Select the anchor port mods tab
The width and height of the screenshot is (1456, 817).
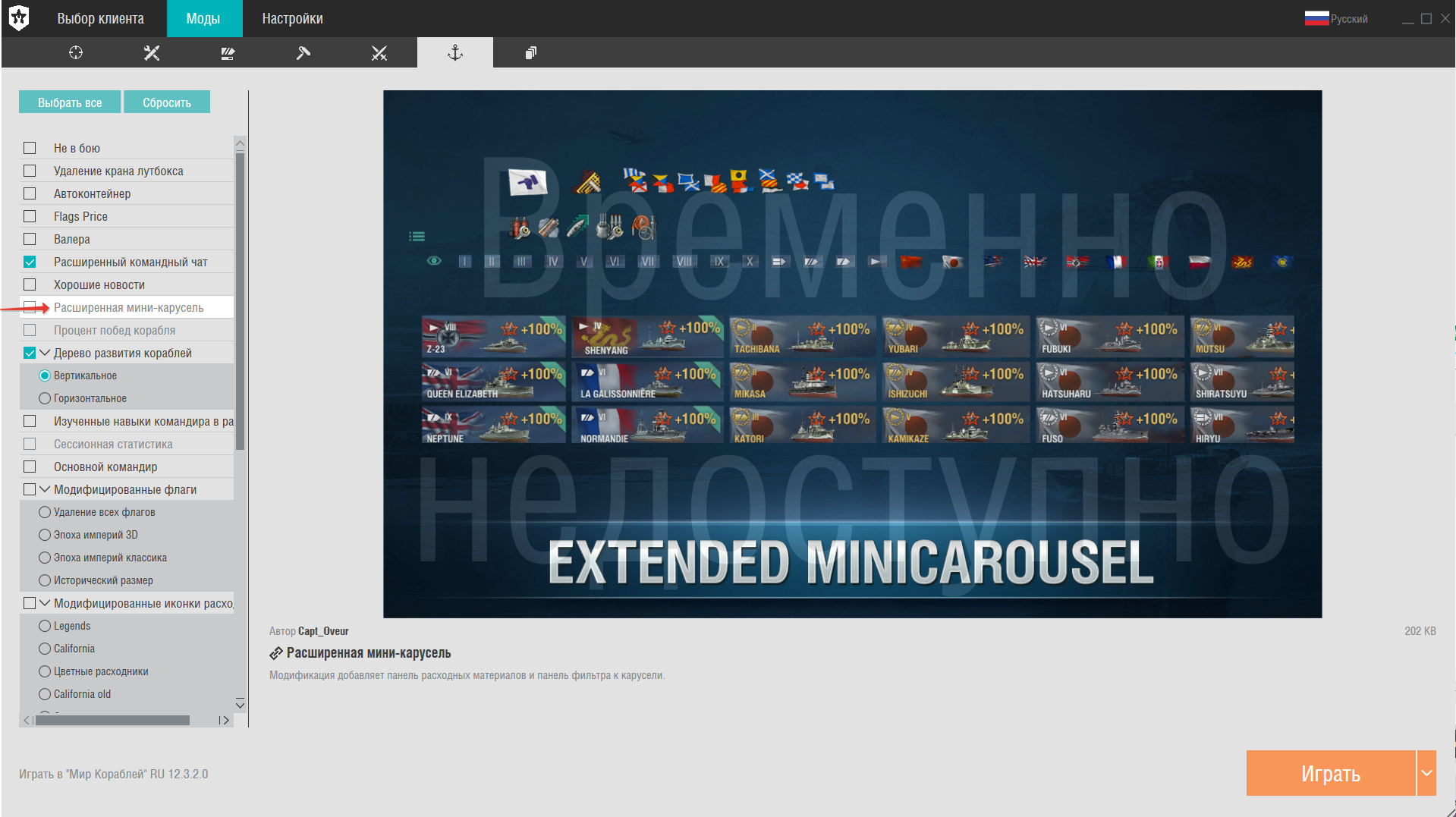click(x=455, y=52)
